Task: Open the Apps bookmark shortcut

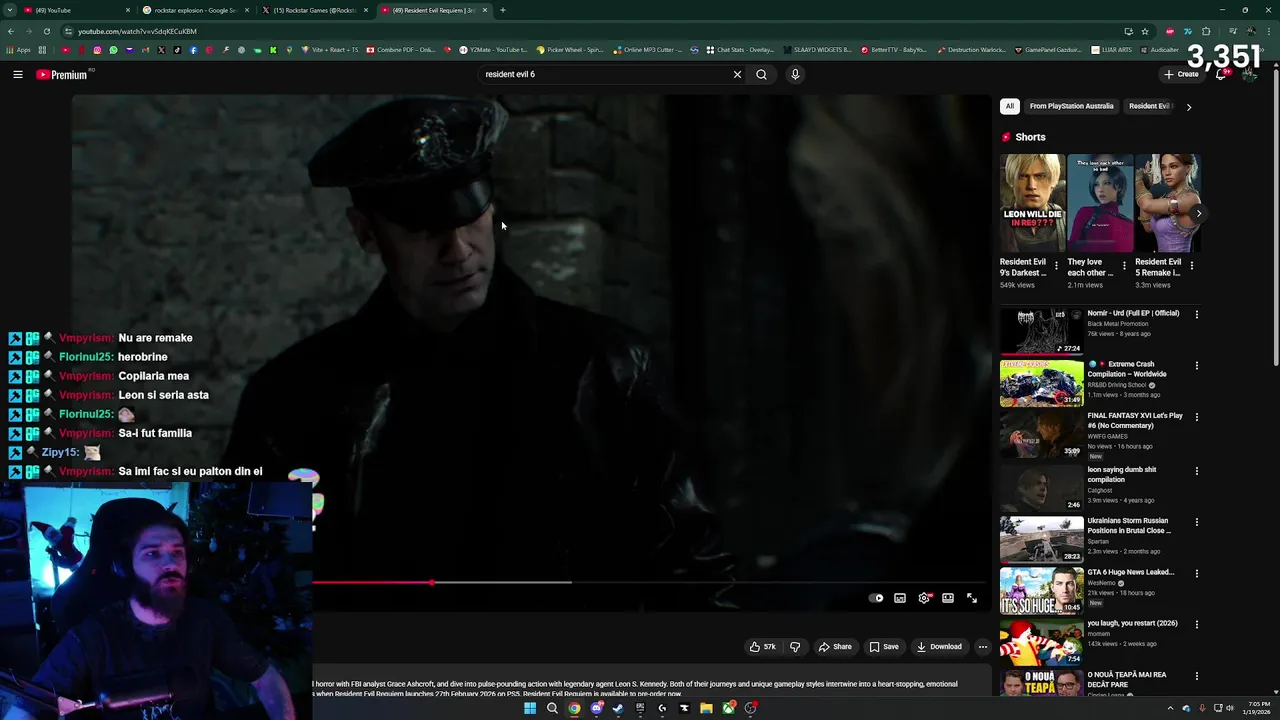Action: (19, 50)
